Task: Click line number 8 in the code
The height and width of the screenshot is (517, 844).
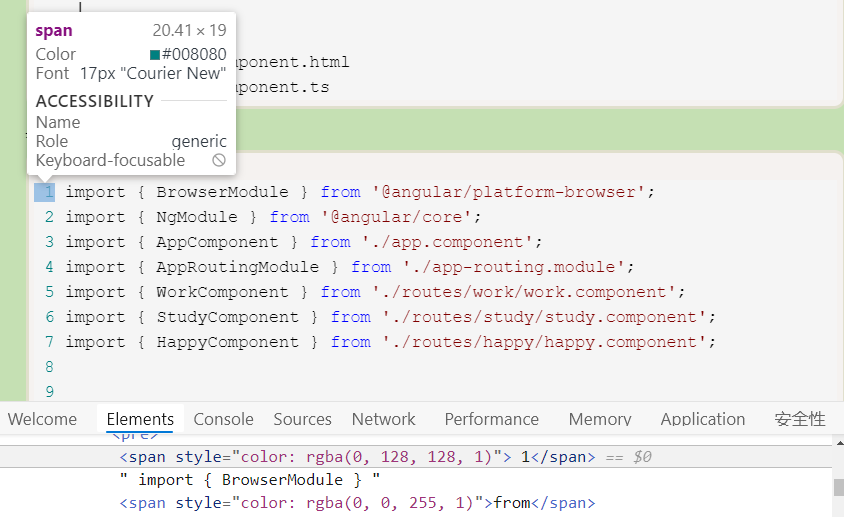Action: pyautogui.click(x=50, y=367)
